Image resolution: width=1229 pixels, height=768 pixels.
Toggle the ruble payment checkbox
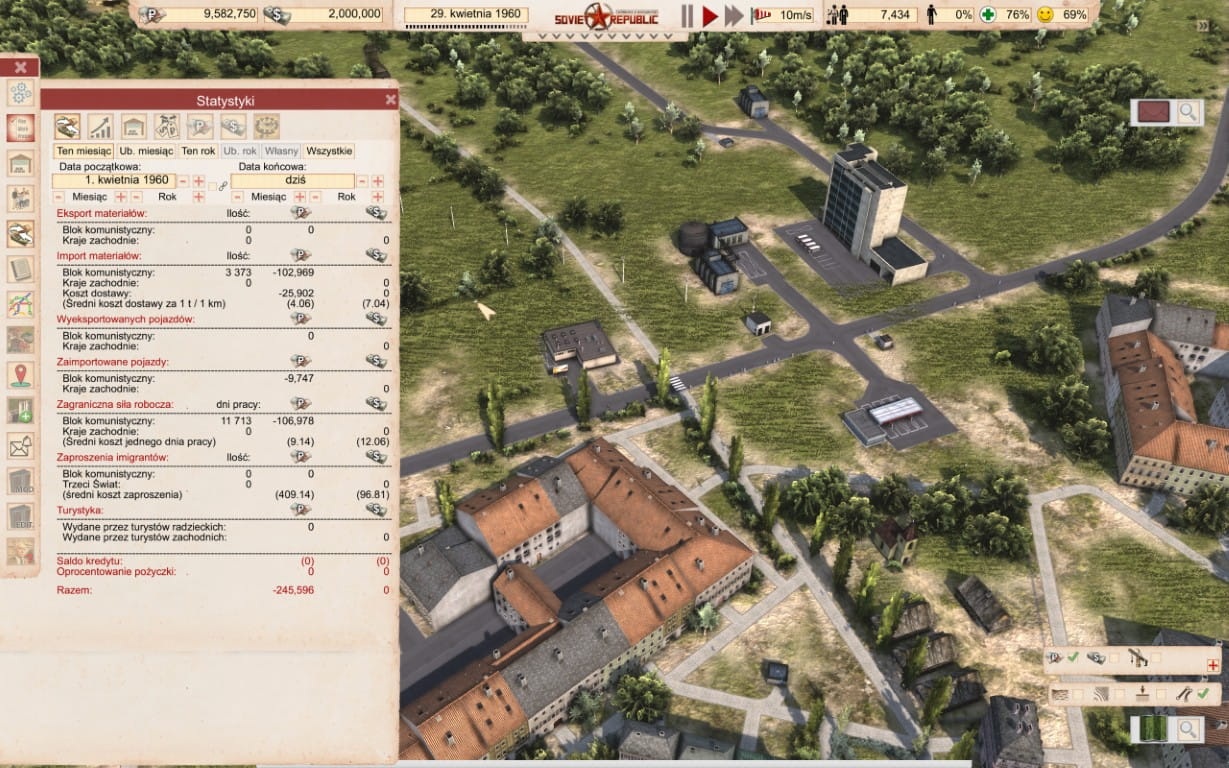point(1072,657)
